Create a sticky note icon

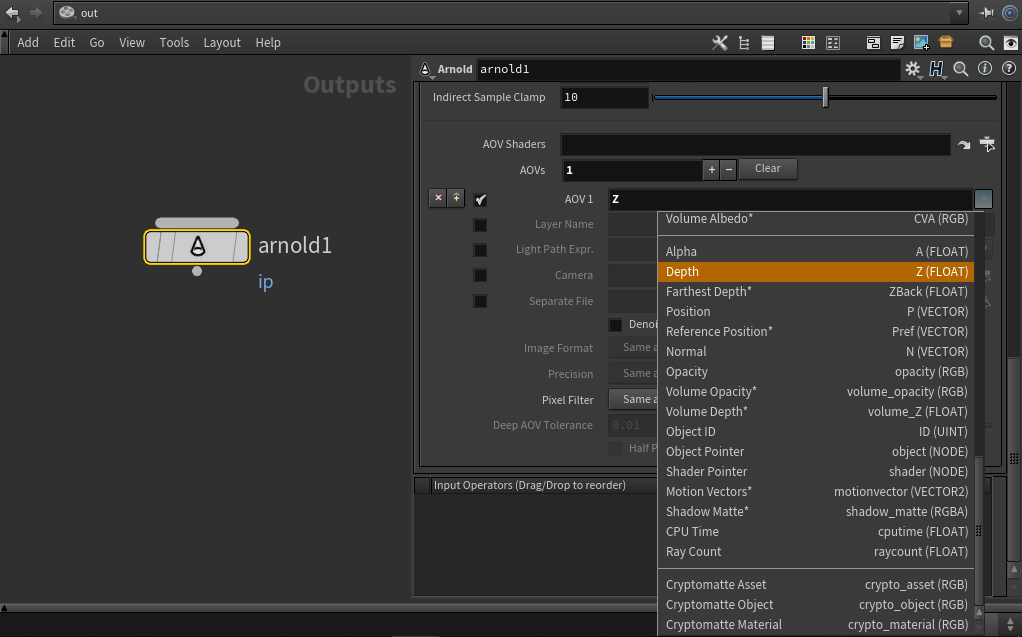(x=898, y=42)
